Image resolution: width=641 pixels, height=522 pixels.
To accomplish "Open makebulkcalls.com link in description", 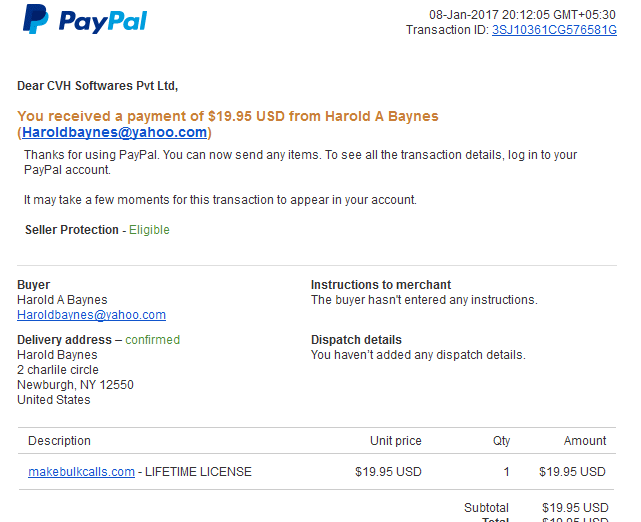I will pyautogui.click(x=81, y=472).
